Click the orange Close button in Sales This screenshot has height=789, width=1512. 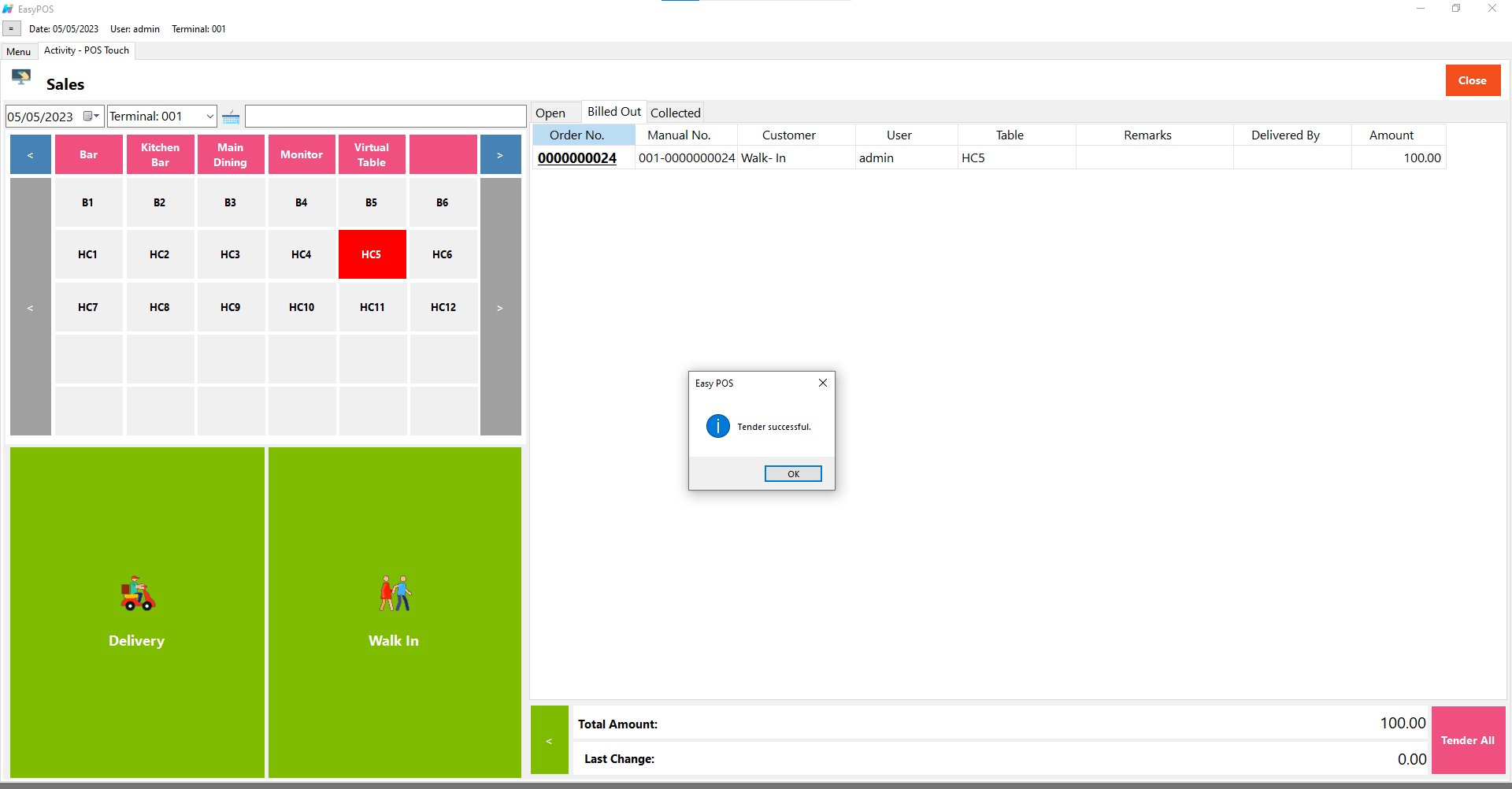[x=1473, y=80]
